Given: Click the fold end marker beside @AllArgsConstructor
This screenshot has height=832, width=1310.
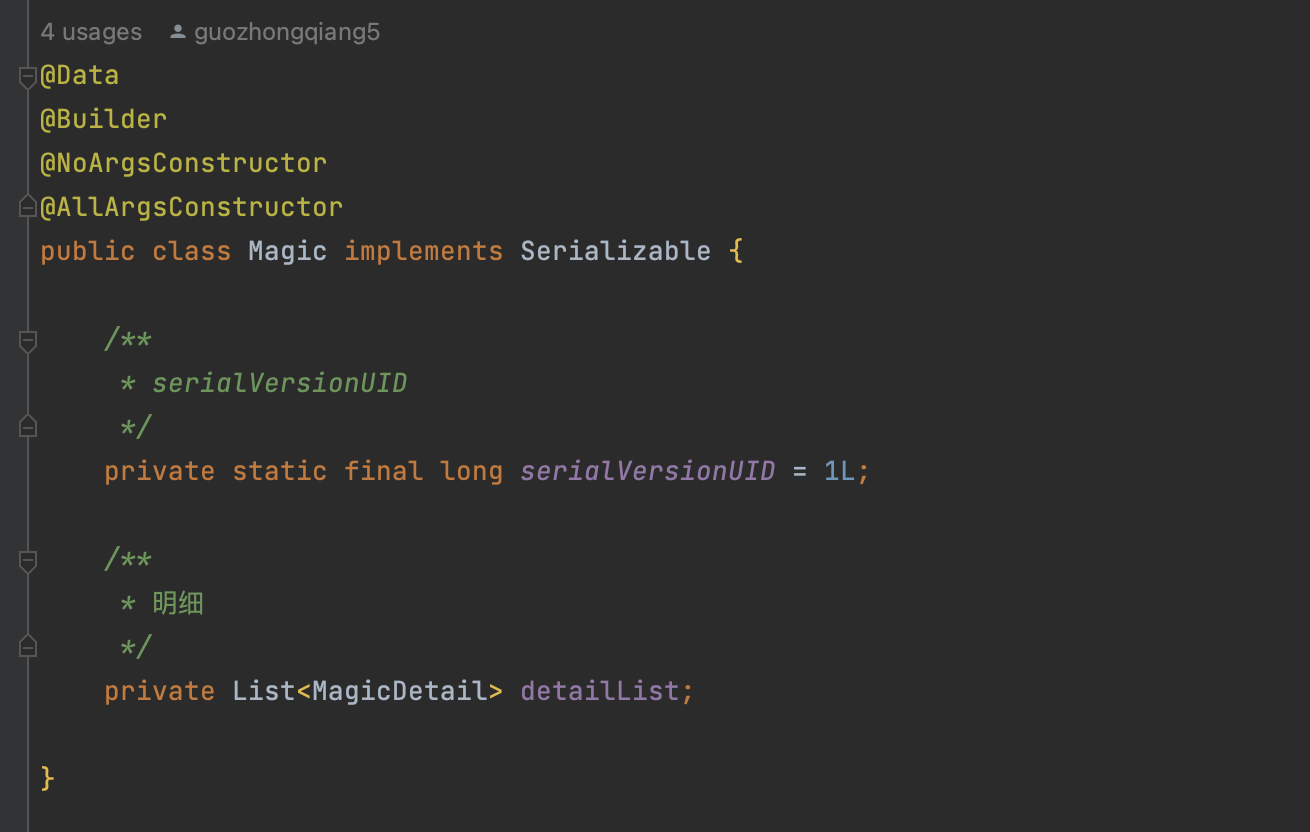Looking at the screenshot, I should tap(28, 207).
